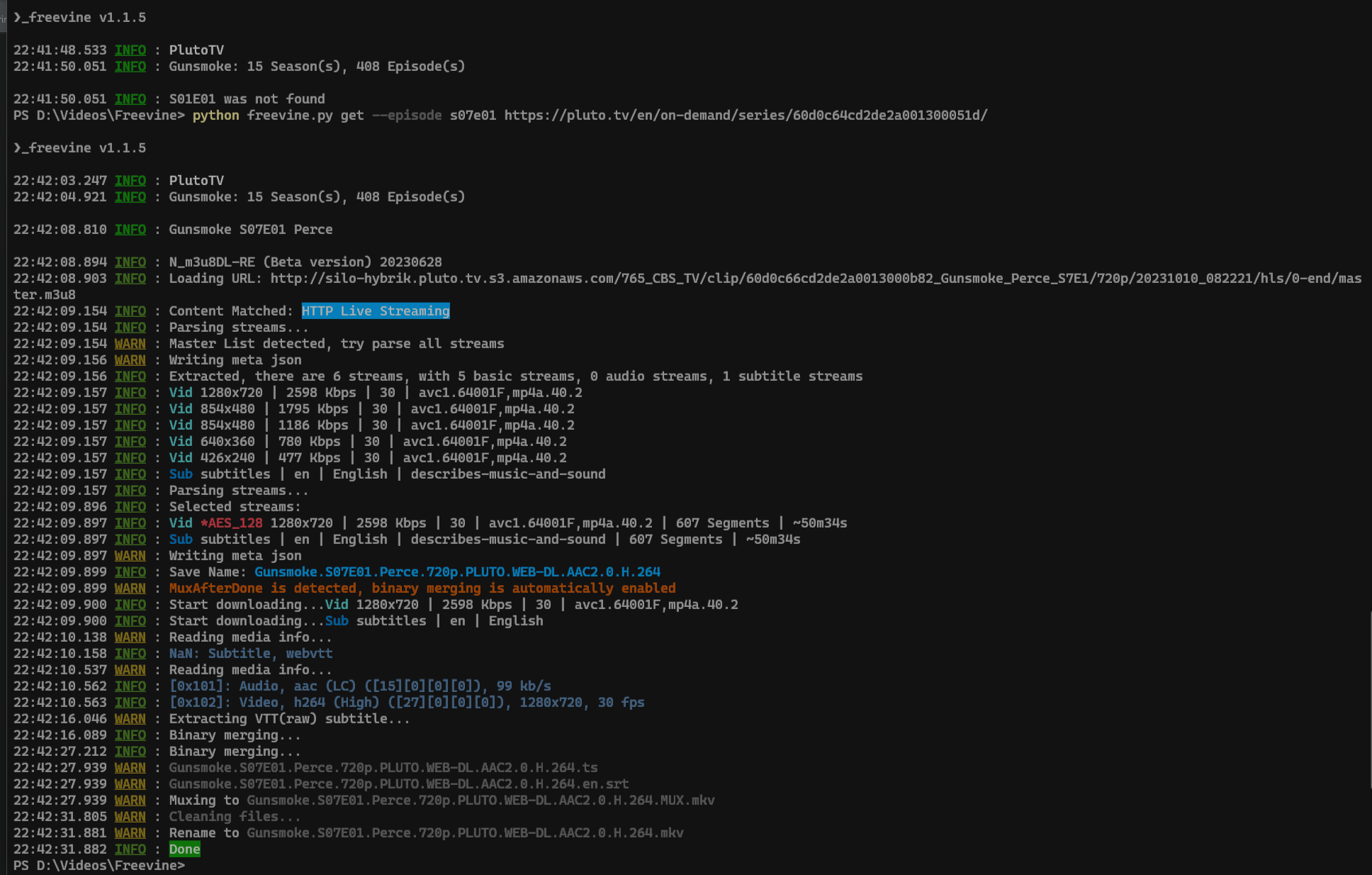The height and width of the screenshot is (875, 1372).
Task: Click the blue Save Name filename text
Action: click(457, 572)
